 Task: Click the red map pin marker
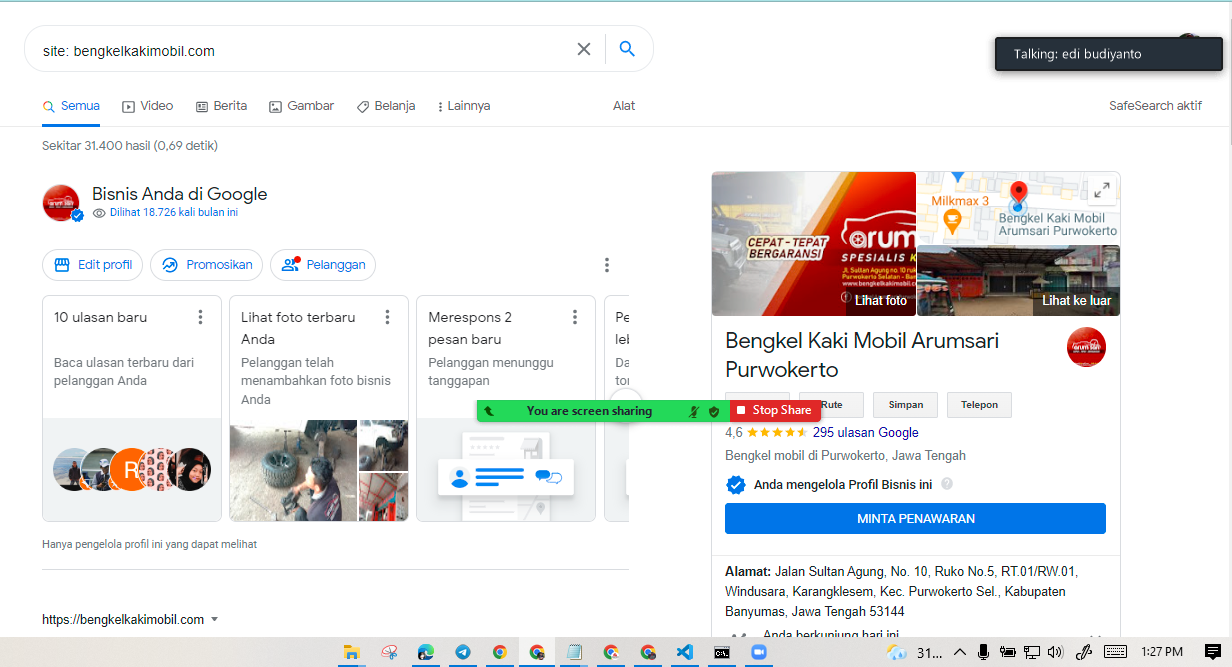[x=1018, y=194]
